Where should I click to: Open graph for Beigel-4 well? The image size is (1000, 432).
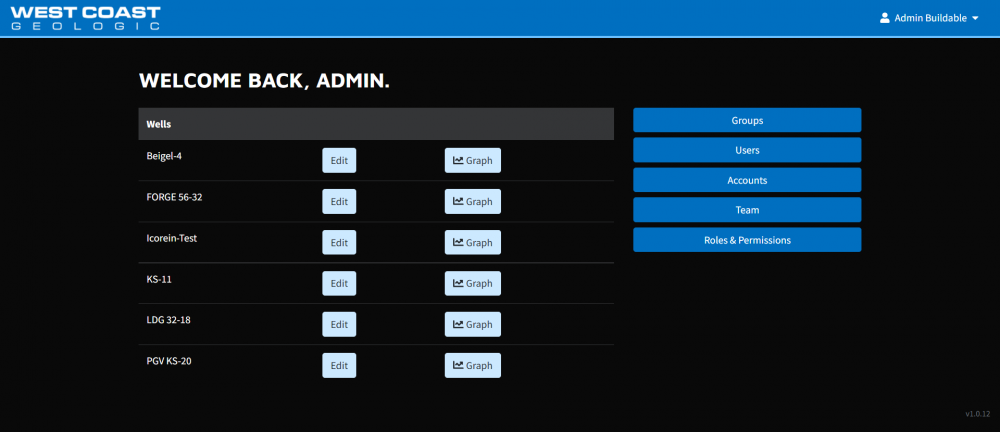click(x=472, y=161)
